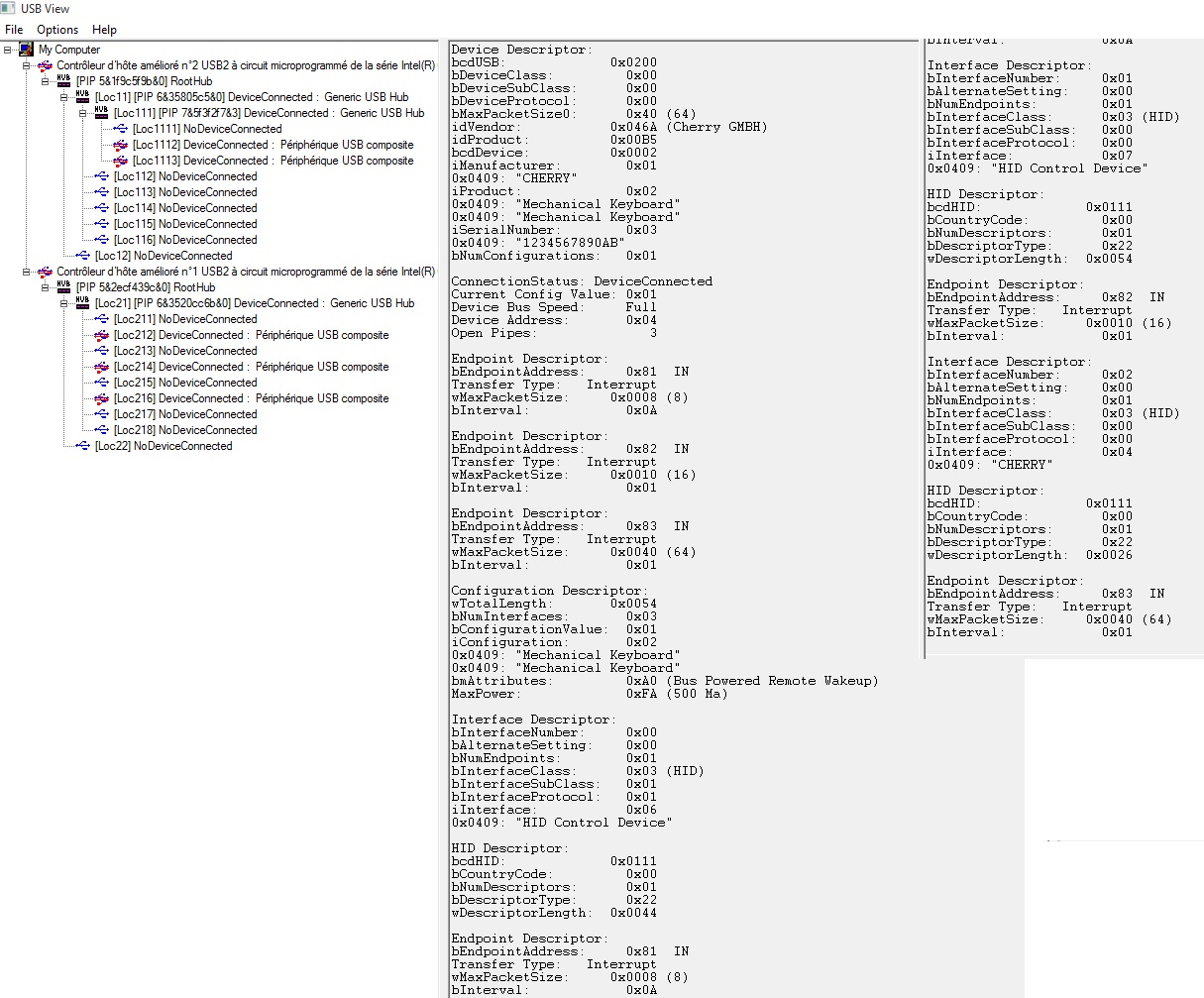Viewport: 1204px width, 998px height.
Task: Click the RootHub icon for PIP 5&1f9c5f9b&0
Action: pos(64,81)
